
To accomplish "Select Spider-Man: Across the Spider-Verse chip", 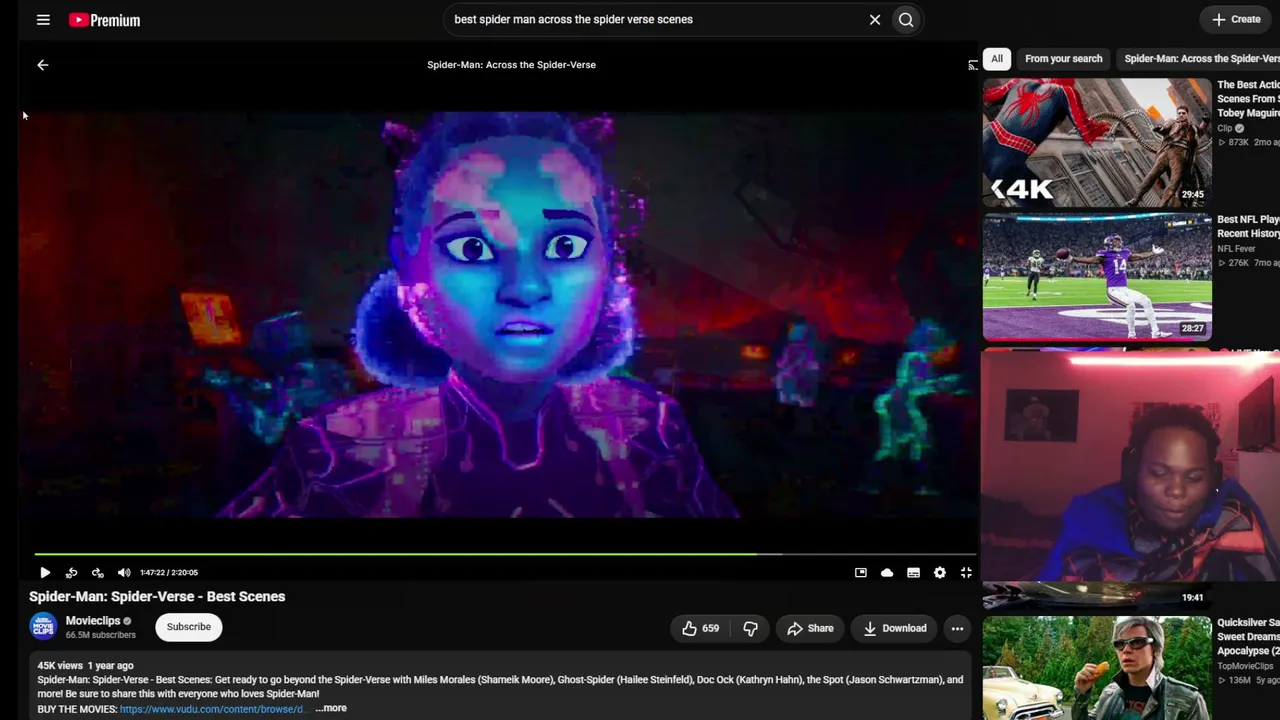I will [1199, 59].
